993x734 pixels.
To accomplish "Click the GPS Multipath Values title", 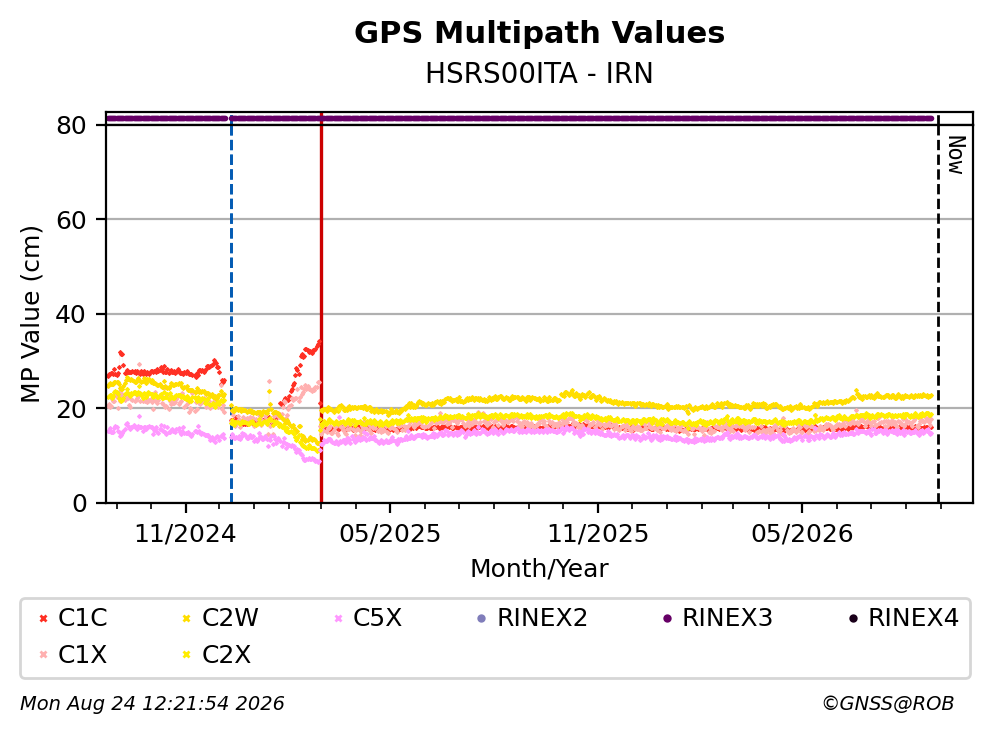I will [x=539, y=33].
